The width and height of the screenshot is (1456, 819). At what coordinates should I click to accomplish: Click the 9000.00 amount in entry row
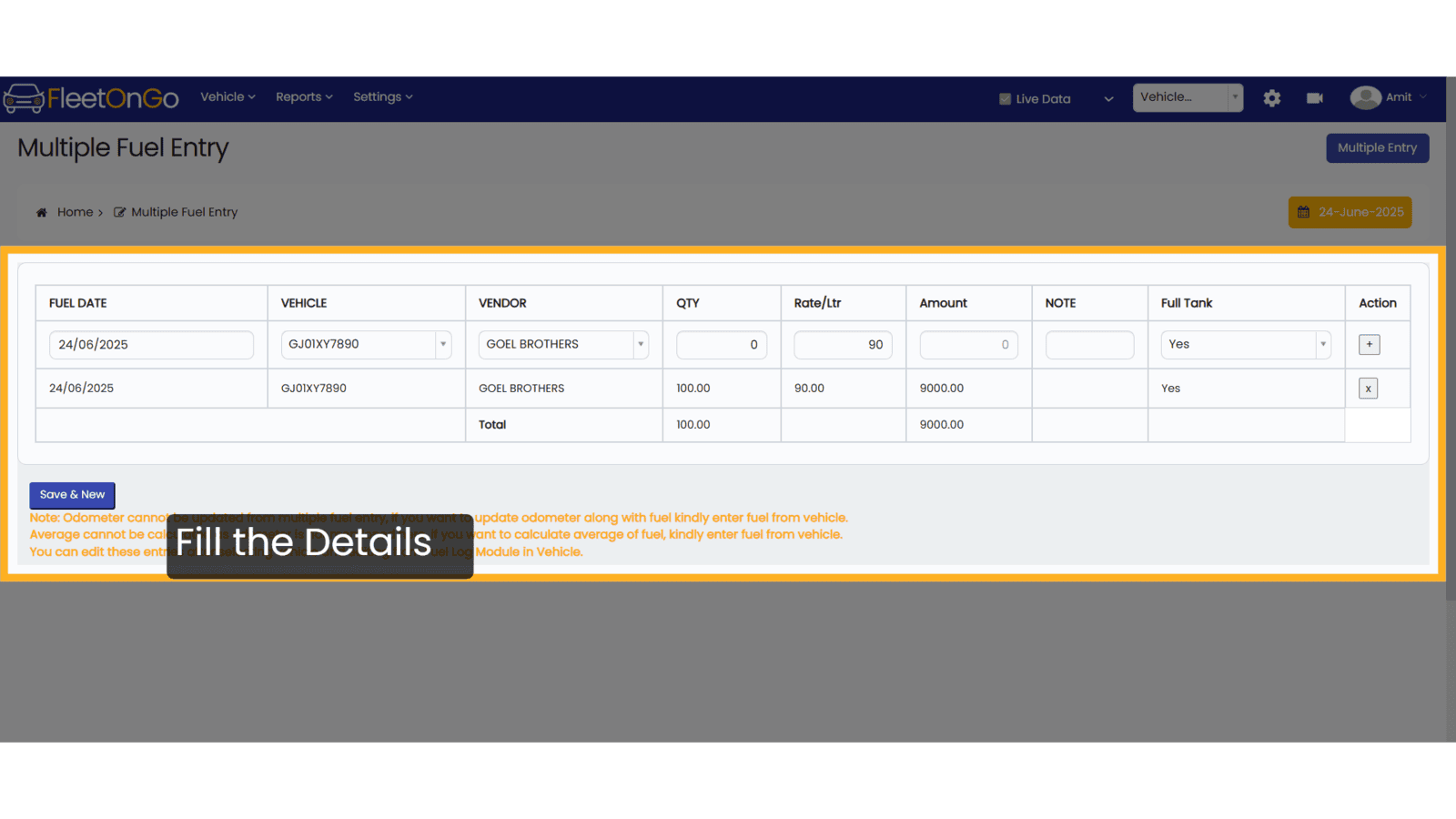coord(941,389)
